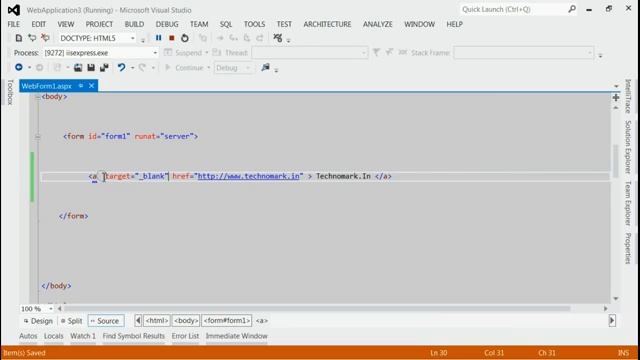640x360 pixels.
Task: Save the current file
Action: pyautogui.click(x=91, y=68)
